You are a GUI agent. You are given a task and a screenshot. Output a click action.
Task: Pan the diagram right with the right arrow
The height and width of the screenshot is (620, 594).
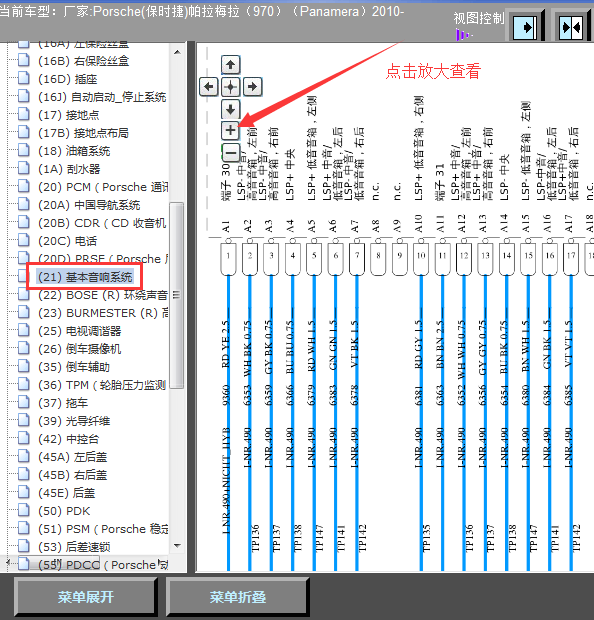coord(252,87)
